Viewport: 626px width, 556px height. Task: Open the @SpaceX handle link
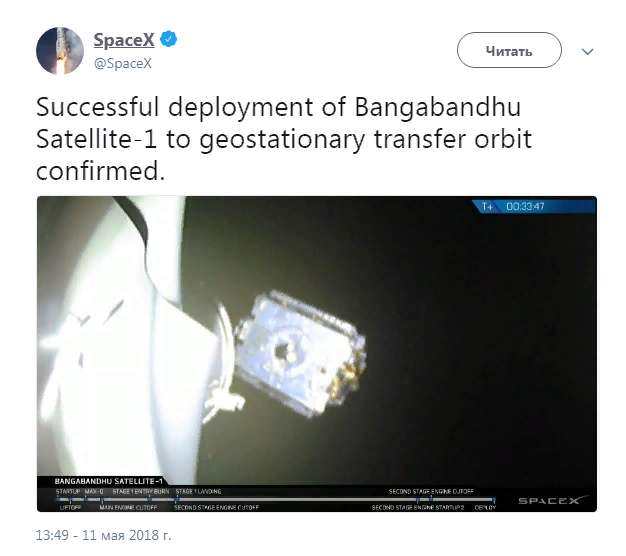[x=123, y=63]
